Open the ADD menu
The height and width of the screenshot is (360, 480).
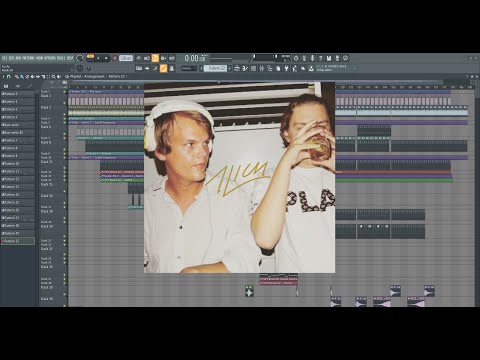18,58
